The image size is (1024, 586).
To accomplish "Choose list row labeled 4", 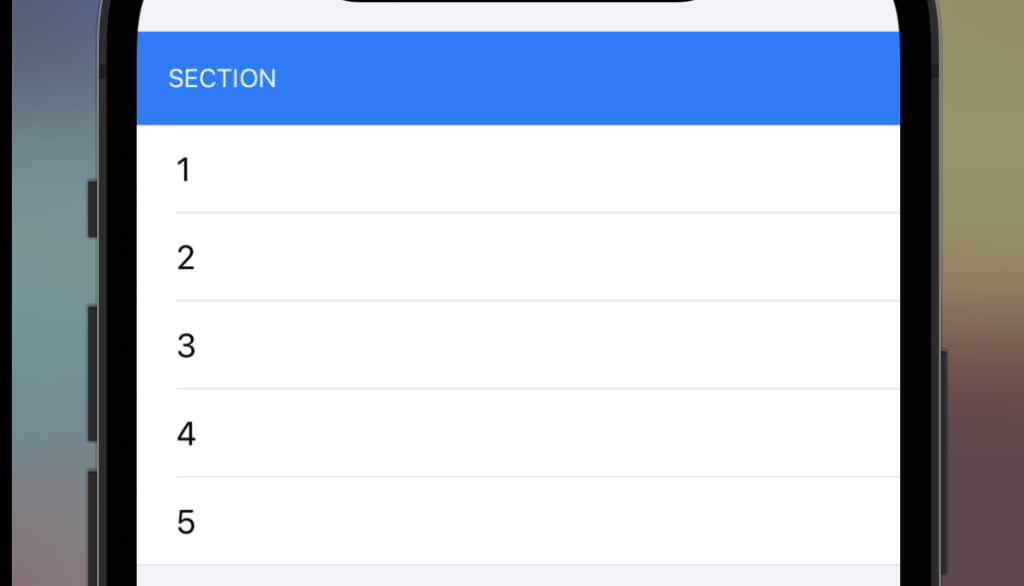I will tap(518, 433).
